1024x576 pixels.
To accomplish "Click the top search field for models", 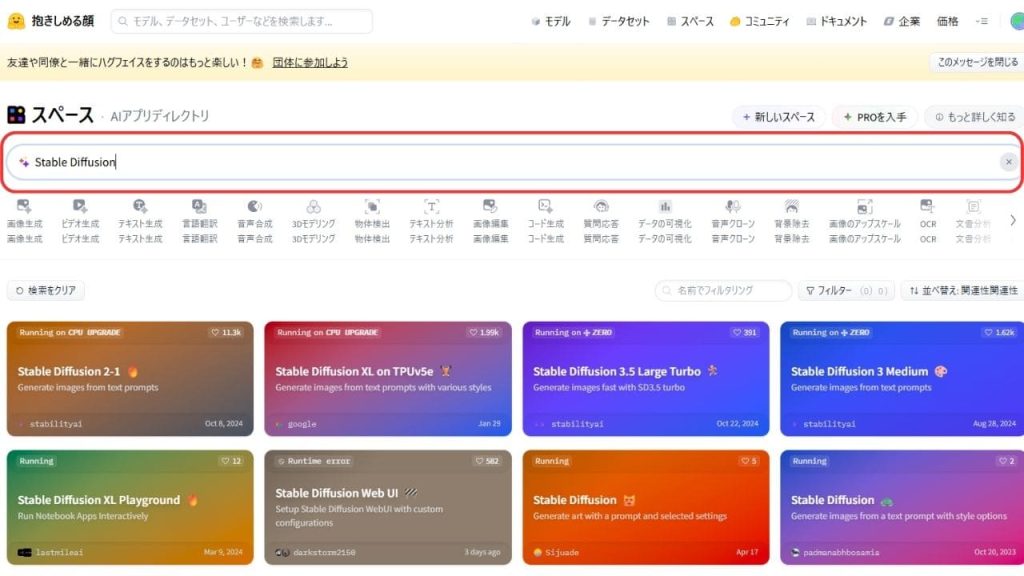I will [242, 22].
